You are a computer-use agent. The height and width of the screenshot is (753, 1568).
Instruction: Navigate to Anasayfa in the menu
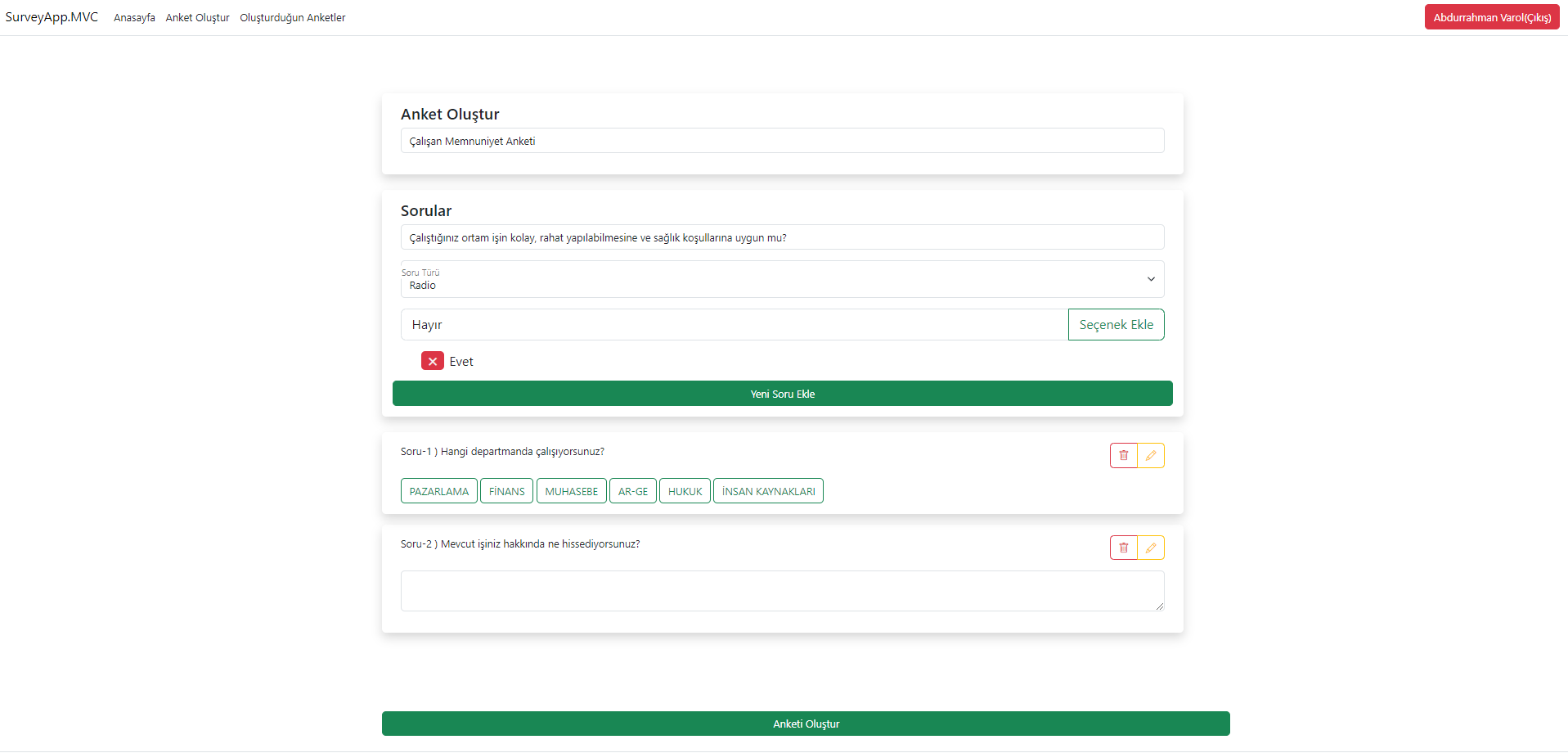pos(134,17)
